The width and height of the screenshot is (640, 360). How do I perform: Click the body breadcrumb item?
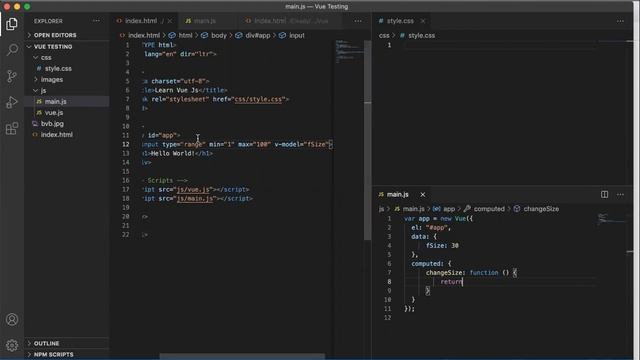[219, 36]
